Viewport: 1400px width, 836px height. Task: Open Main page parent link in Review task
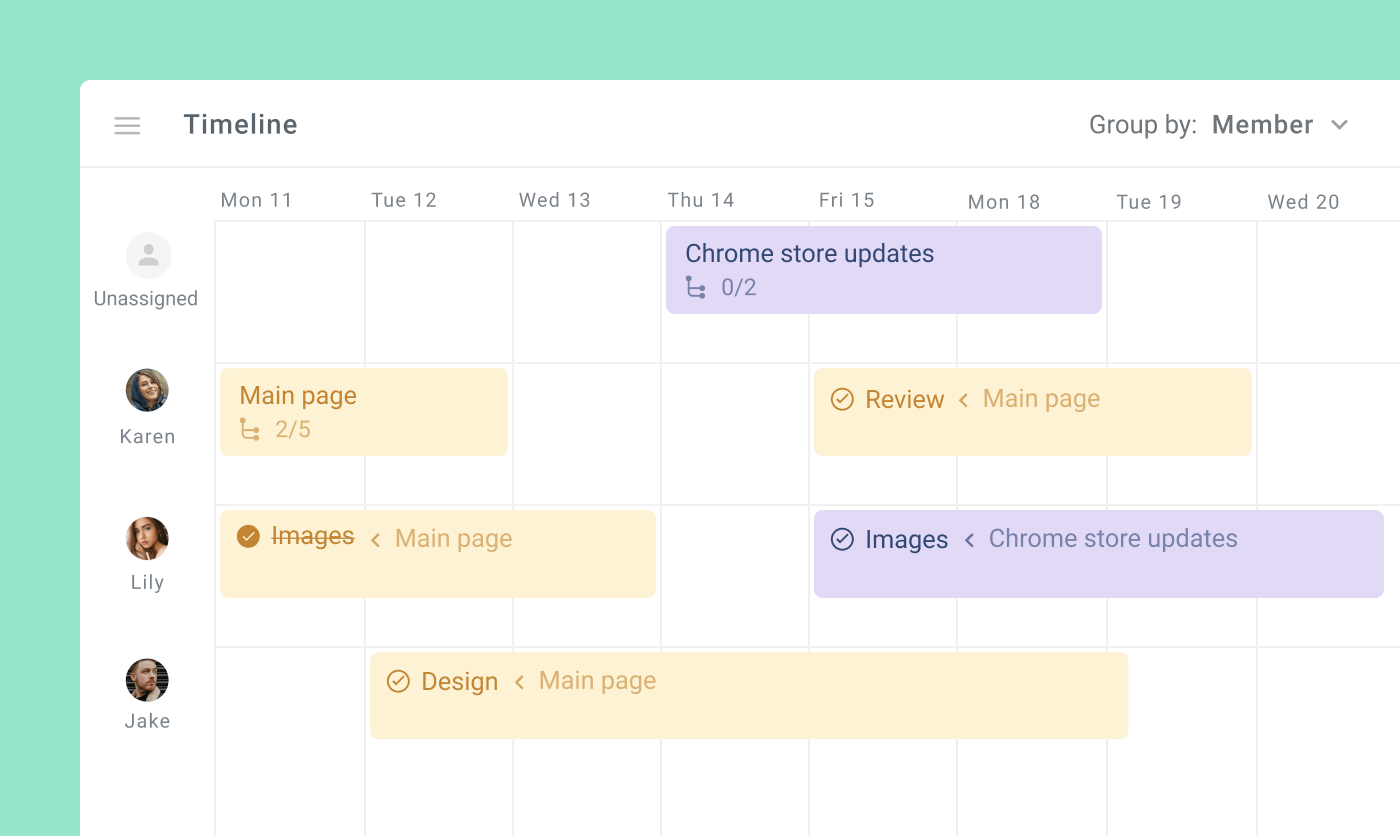pos(1041,399)
